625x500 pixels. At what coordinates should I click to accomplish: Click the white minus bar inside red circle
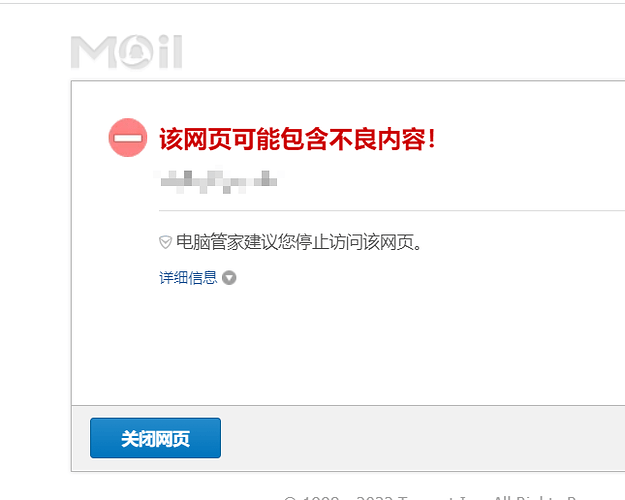pyautogui.click(x=128, y=138)
